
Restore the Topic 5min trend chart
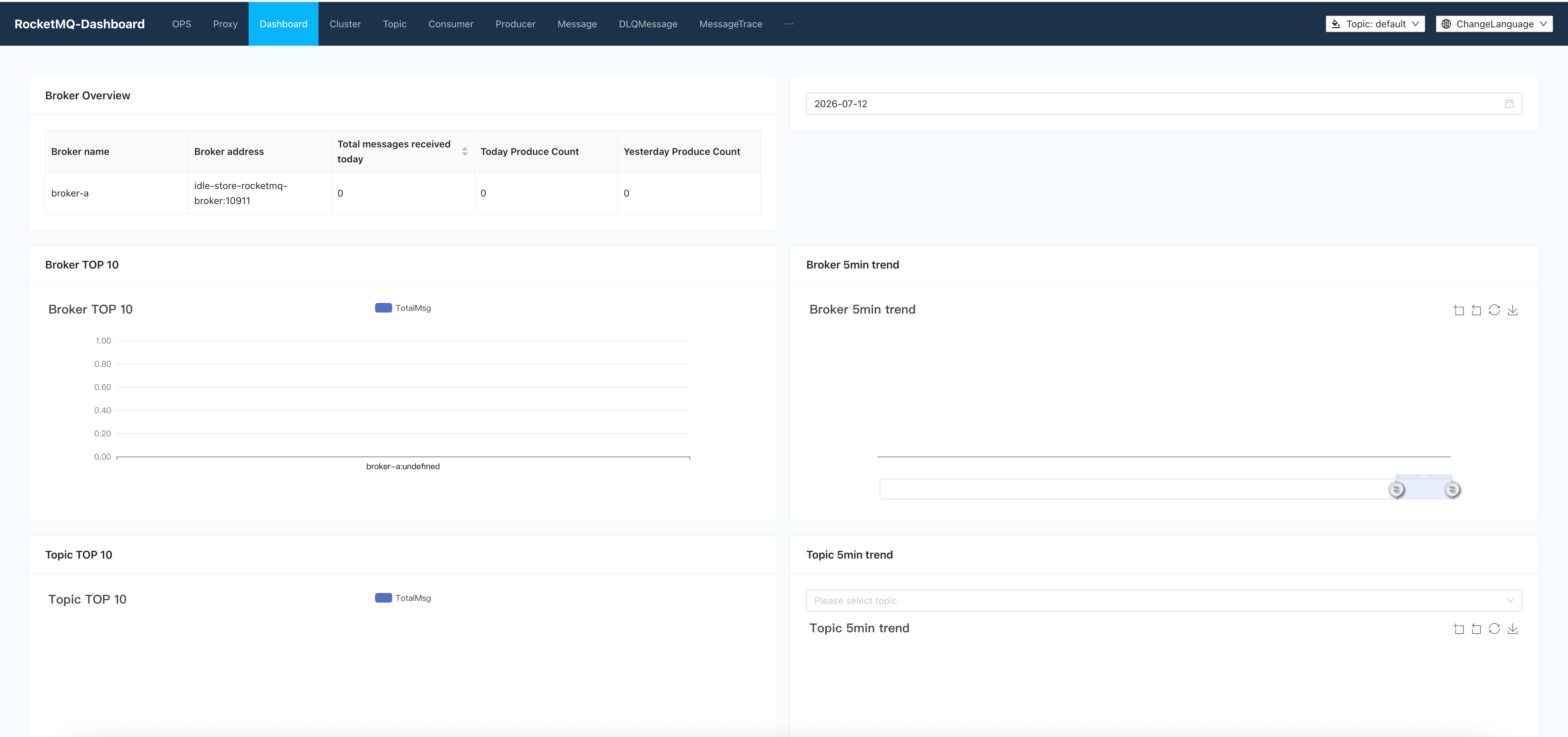pyautogui.click(x=1494, y=628)
